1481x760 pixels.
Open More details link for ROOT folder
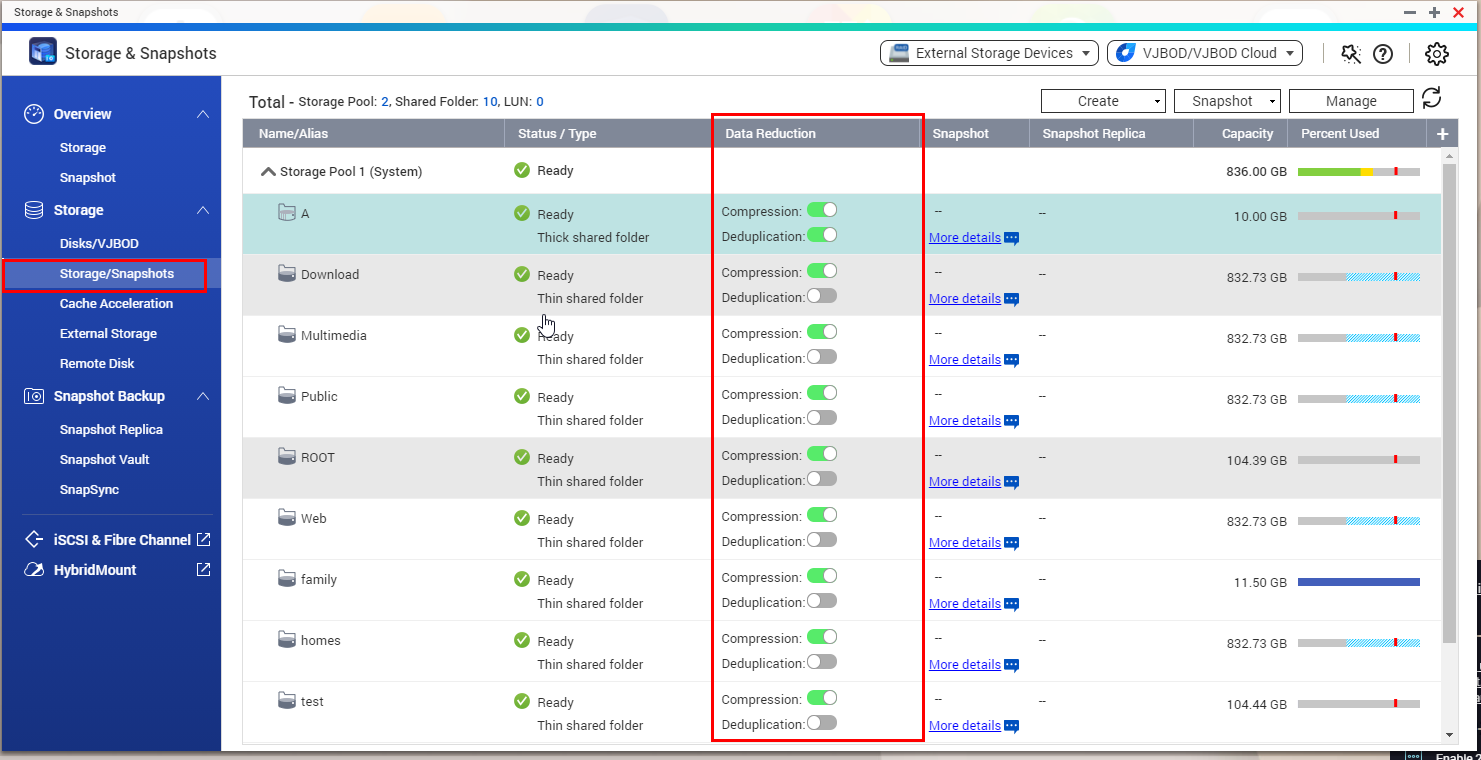coord(964,482)
